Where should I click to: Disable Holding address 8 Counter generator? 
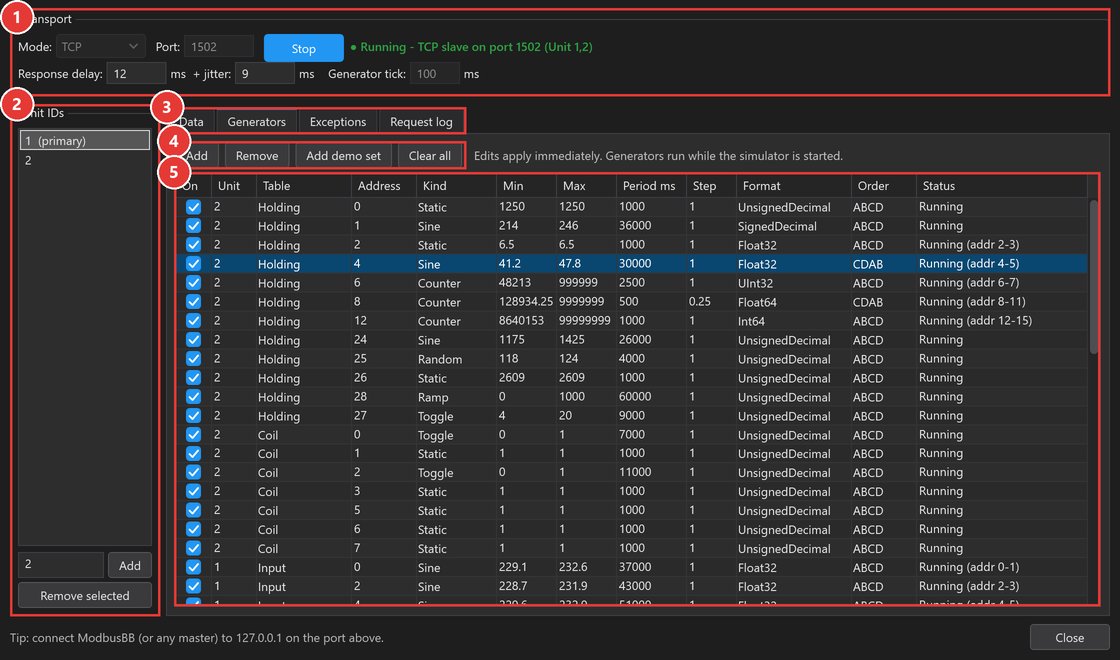pyautogui.click(x=194, y=302)
